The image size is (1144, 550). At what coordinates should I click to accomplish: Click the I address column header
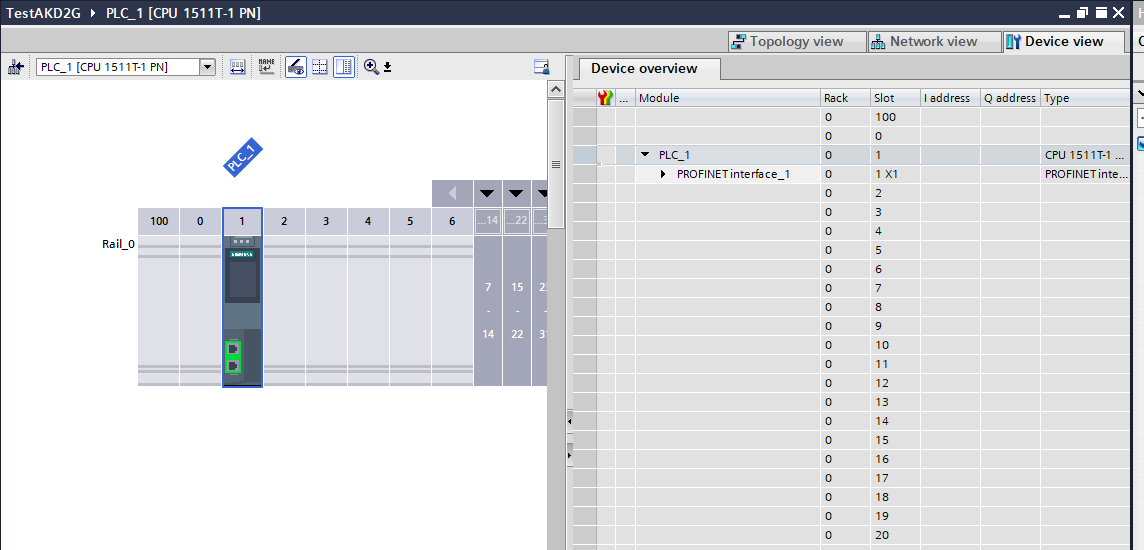(x=950, y=98)
